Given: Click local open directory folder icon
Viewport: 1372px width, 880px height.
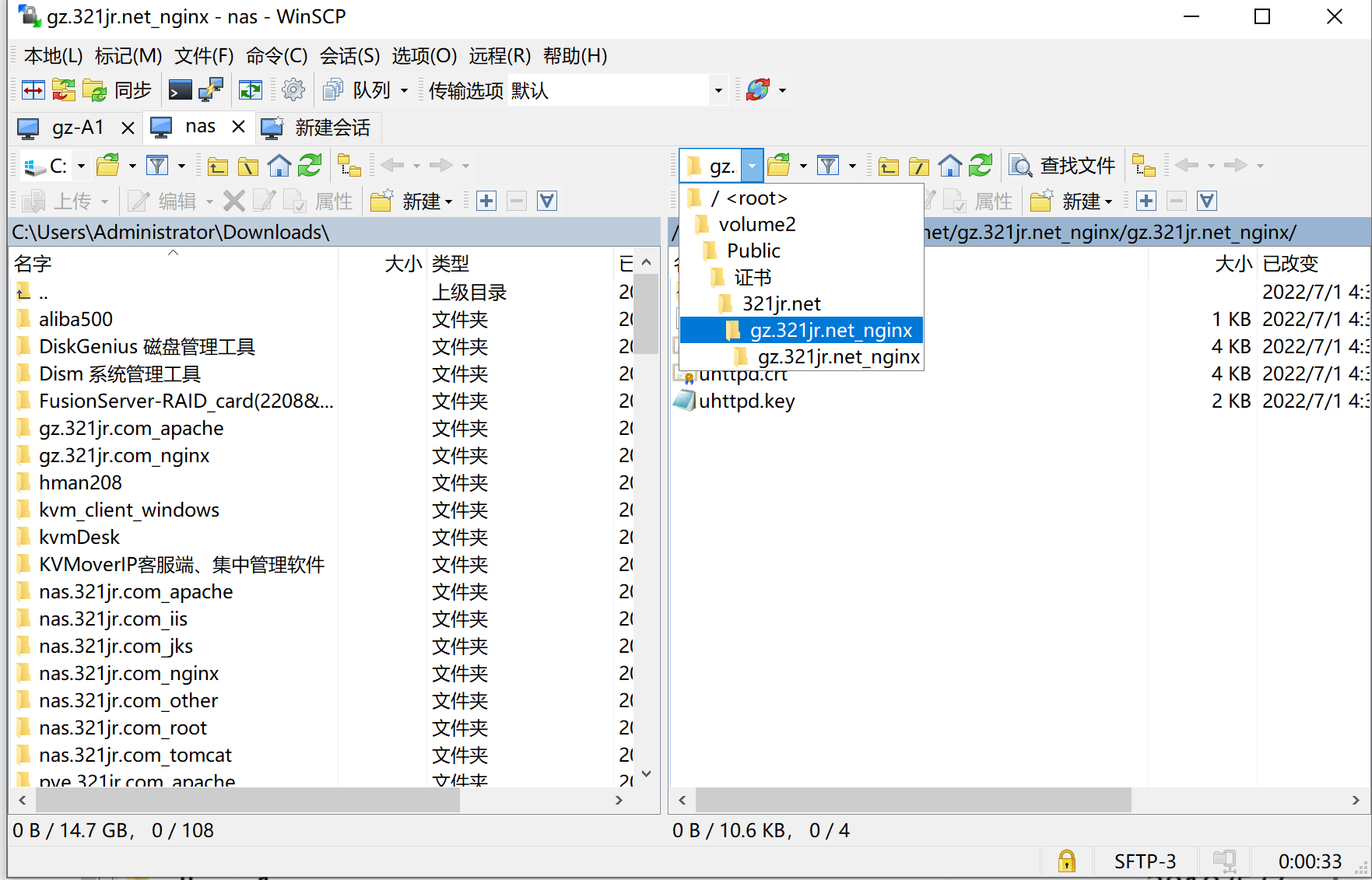Looking at the screenshot, I should point(108,166).
